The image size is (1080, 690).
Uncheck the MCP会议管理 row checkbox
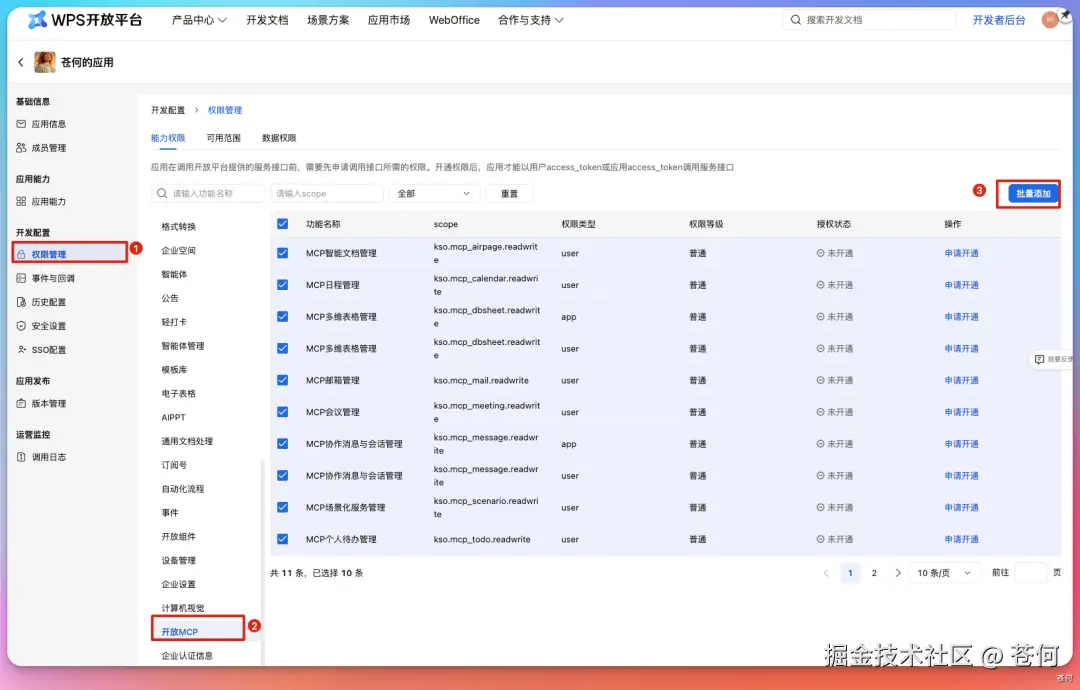[282, 412]
